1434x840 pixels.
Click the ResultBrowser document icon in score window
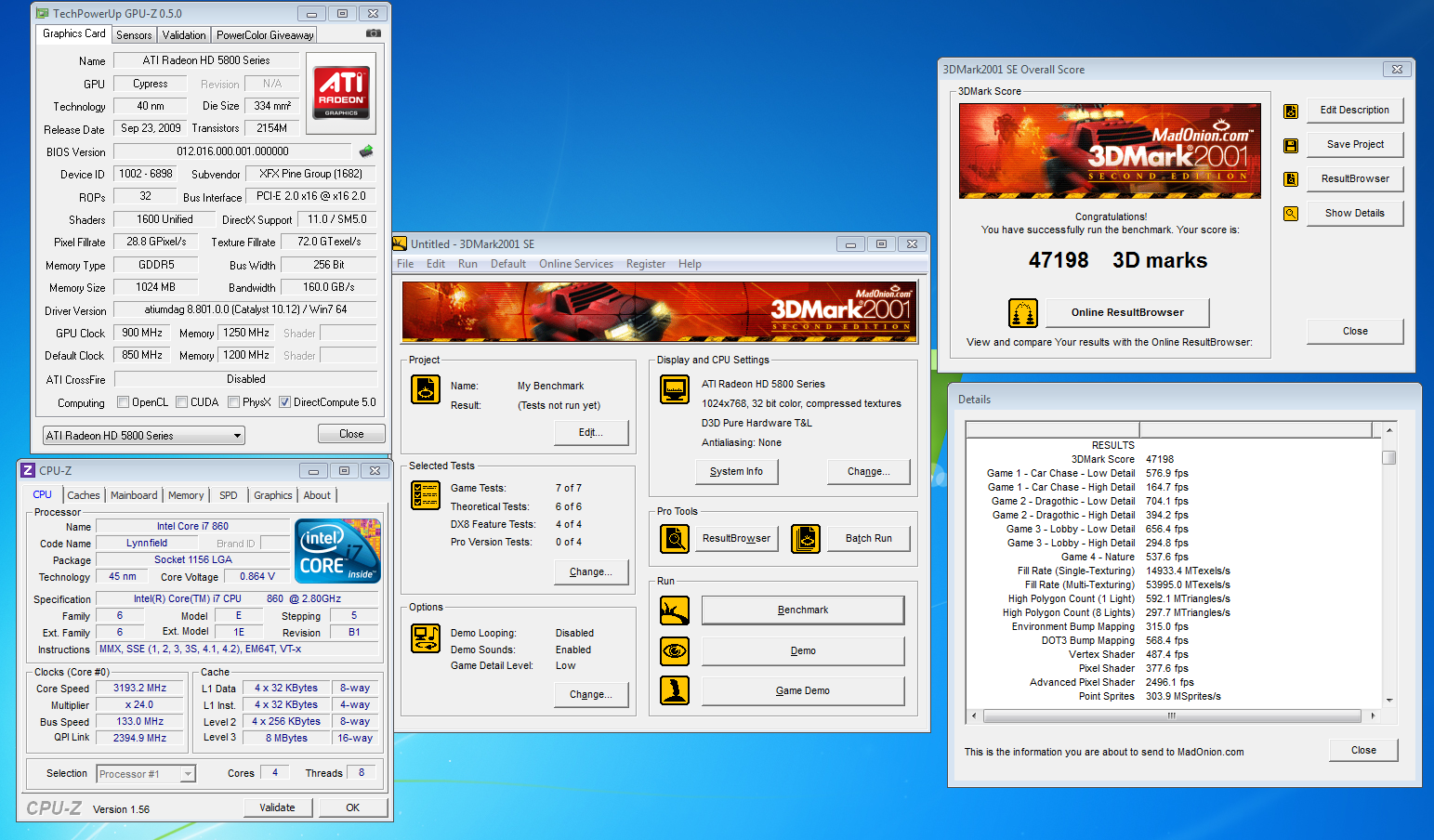1291,179
